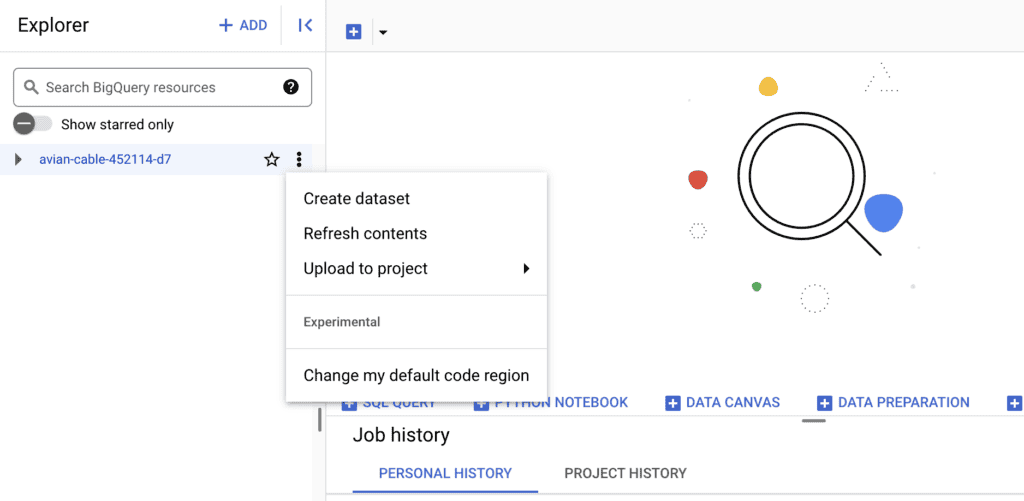1024x501 pixels.
Task: Click the Explorer panel title
Action: pyautogui.click(x=53, y=25)
